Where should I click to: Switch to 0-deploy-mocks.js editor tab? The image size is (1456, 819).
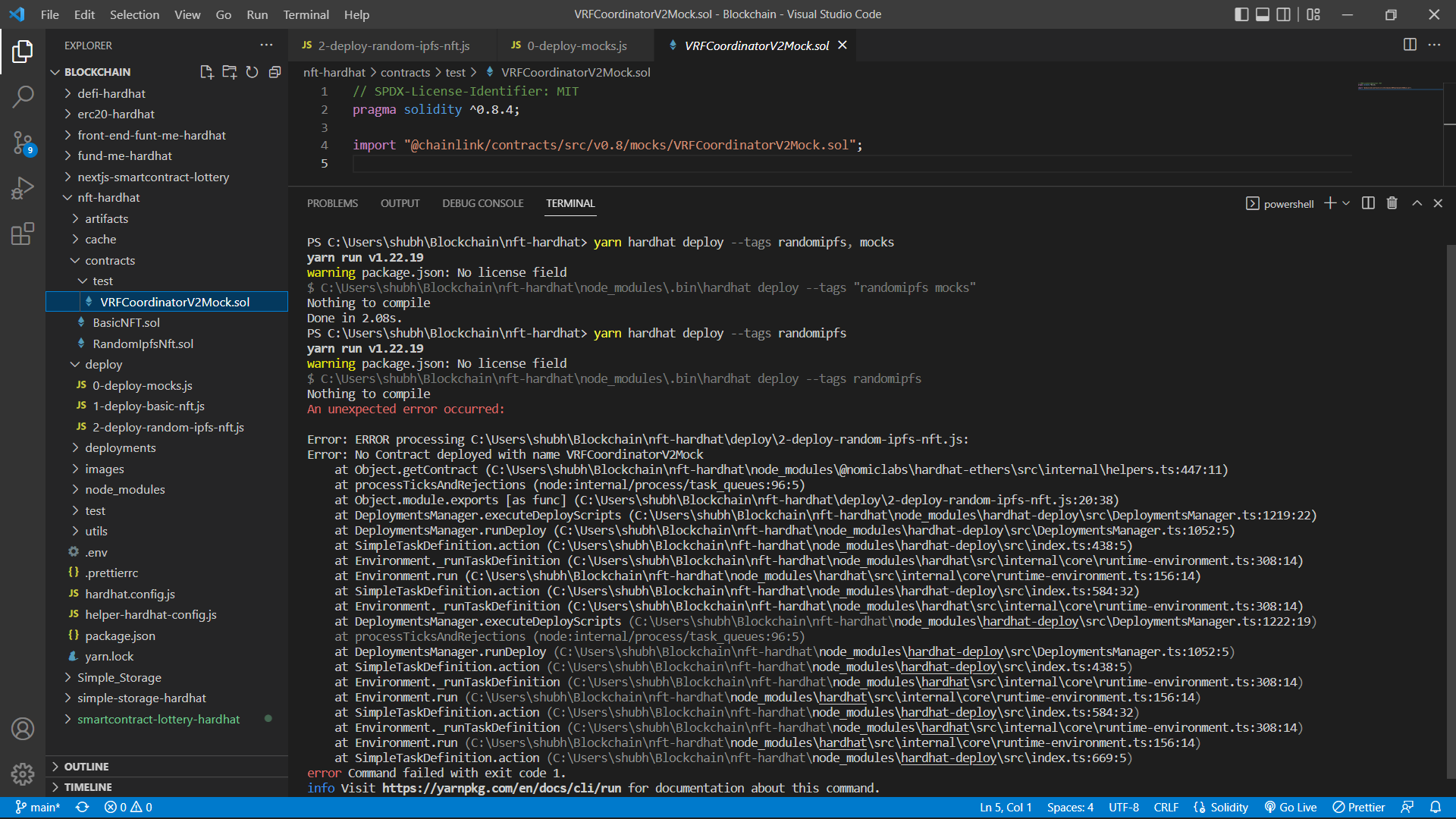click(x=576, y=45)
